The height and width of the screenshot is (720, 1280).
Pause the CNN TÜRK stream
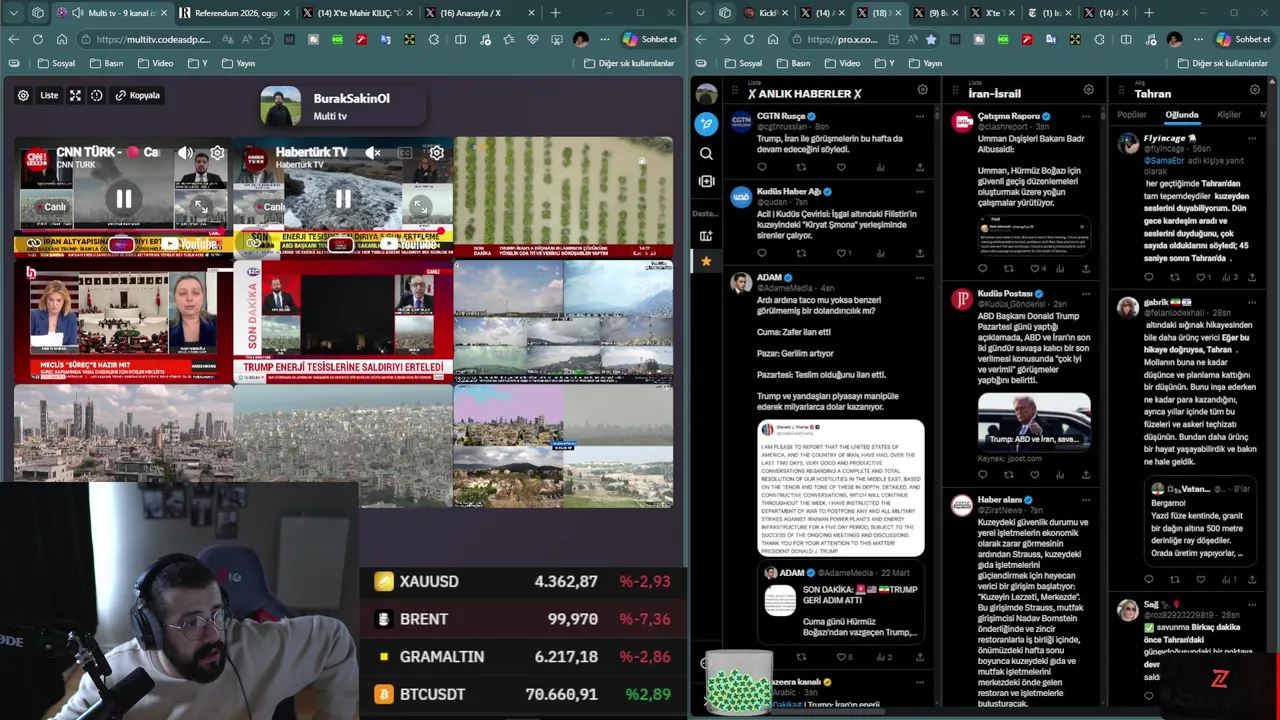(124, 198)
